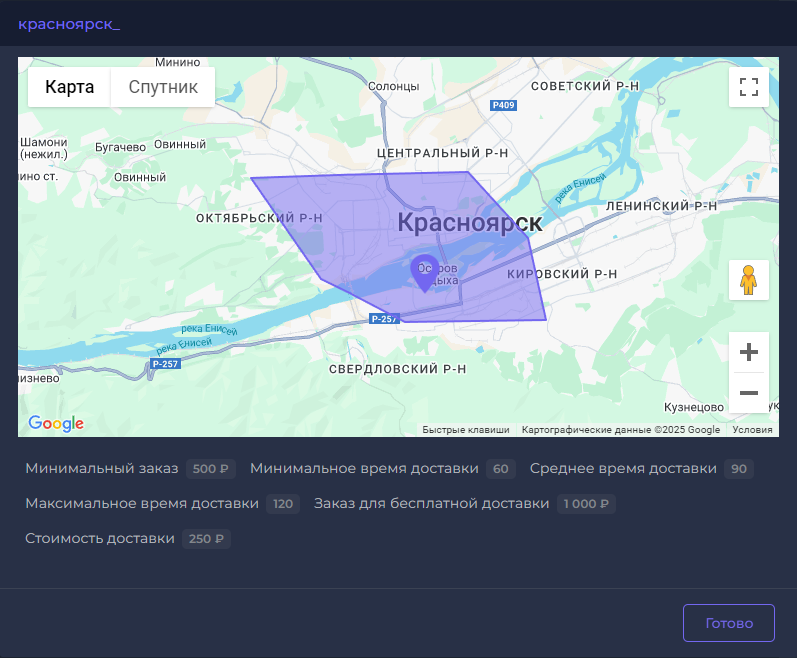Zoom out on the map
Viewport: 797px width, 658px height.
pyautogui.click(x=748, y=393)
